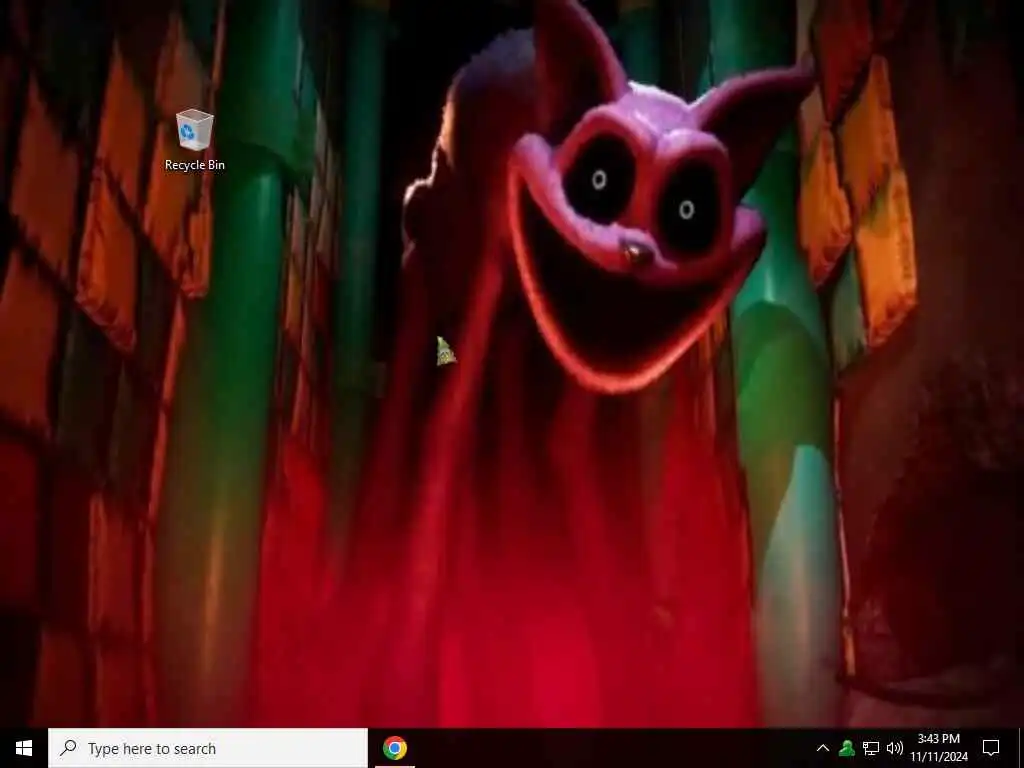The width and height of the screenshot is (1024, 768).
Task: Click the Show desktop strip after notifications
Action: coord(1020,748)
